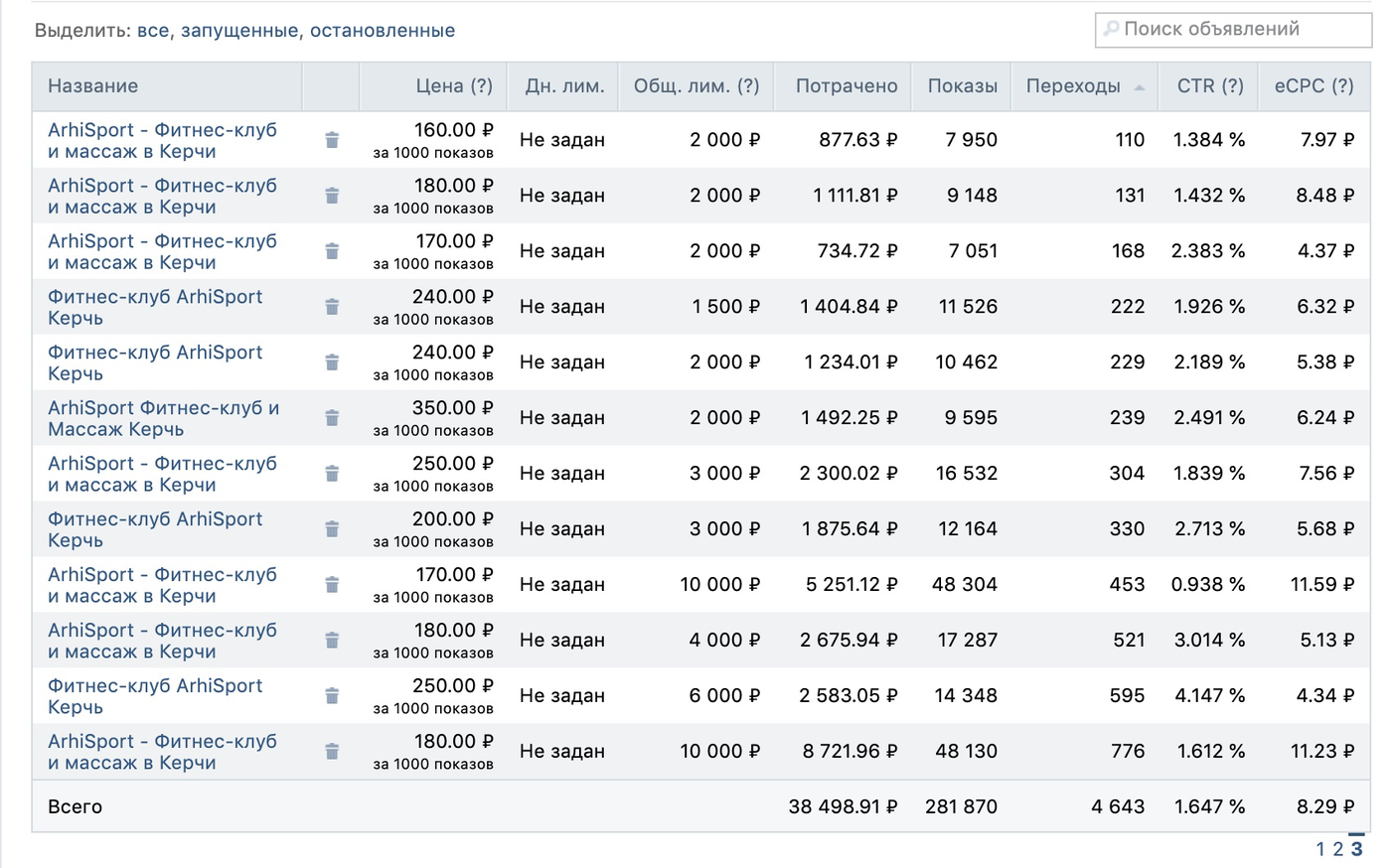Delete the ad that spent 8 721.96 ₽
This screenshot has width=1391, height=868.
(x=332, y=752)
